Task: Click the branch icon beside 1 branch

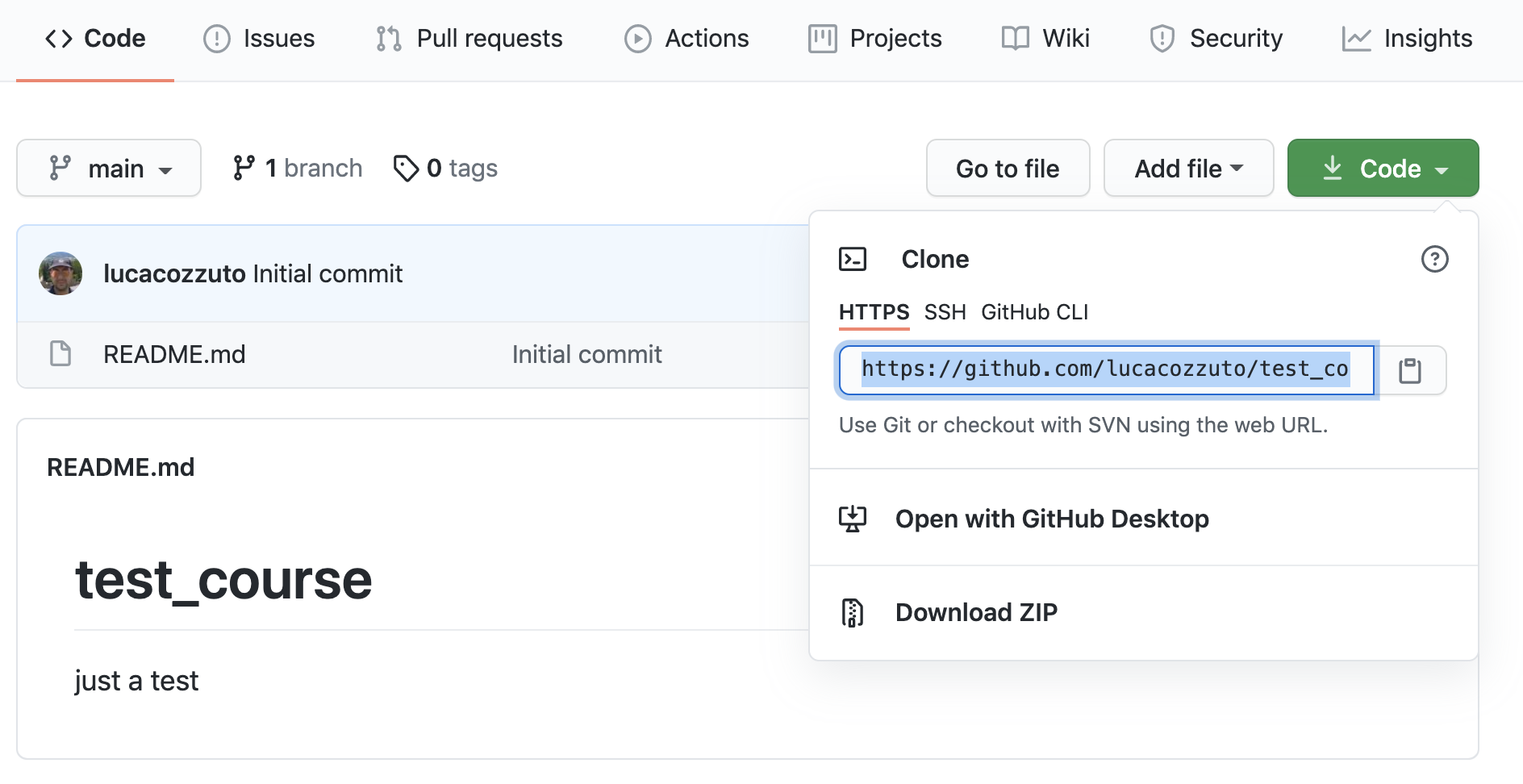Action: pyautogui.click(x=244, y=168)
